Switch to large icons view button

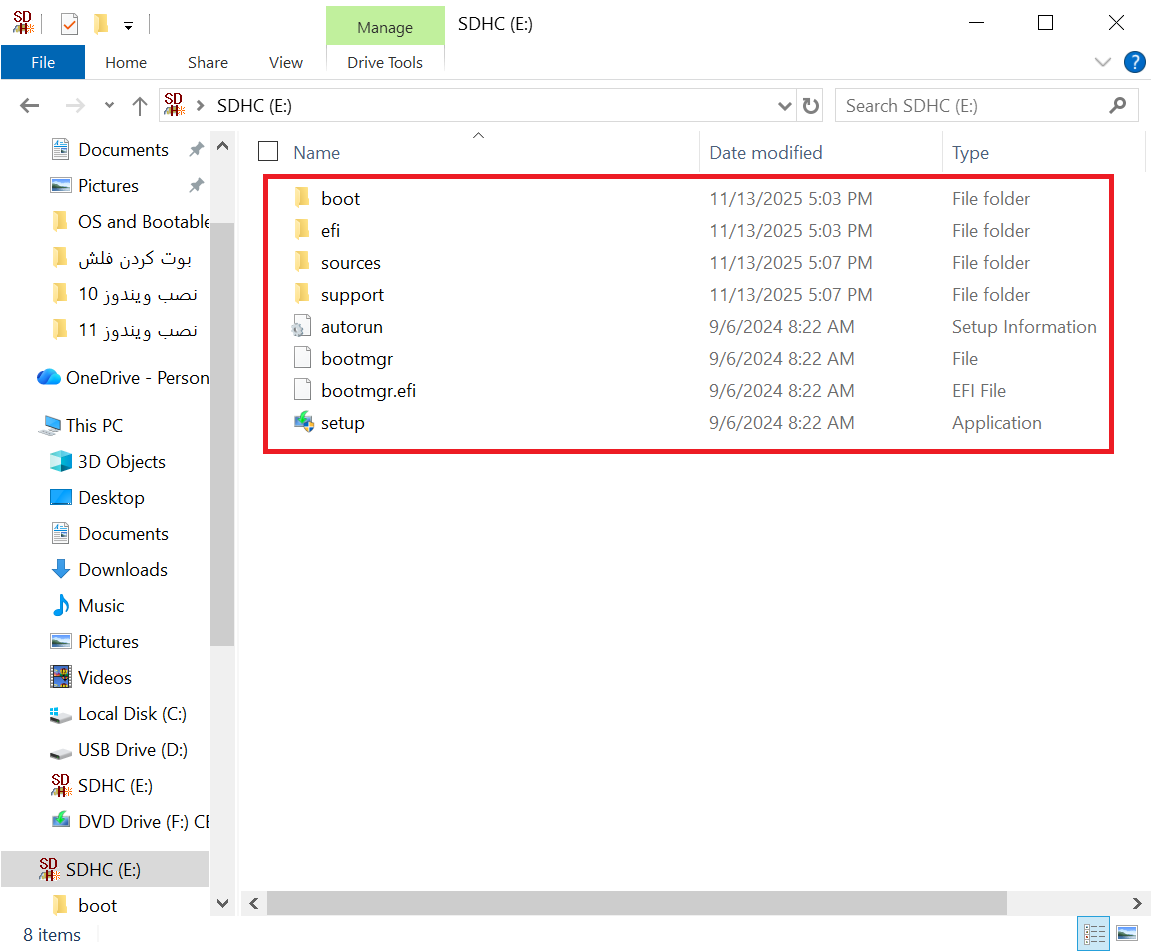[x=1127, y=934]
